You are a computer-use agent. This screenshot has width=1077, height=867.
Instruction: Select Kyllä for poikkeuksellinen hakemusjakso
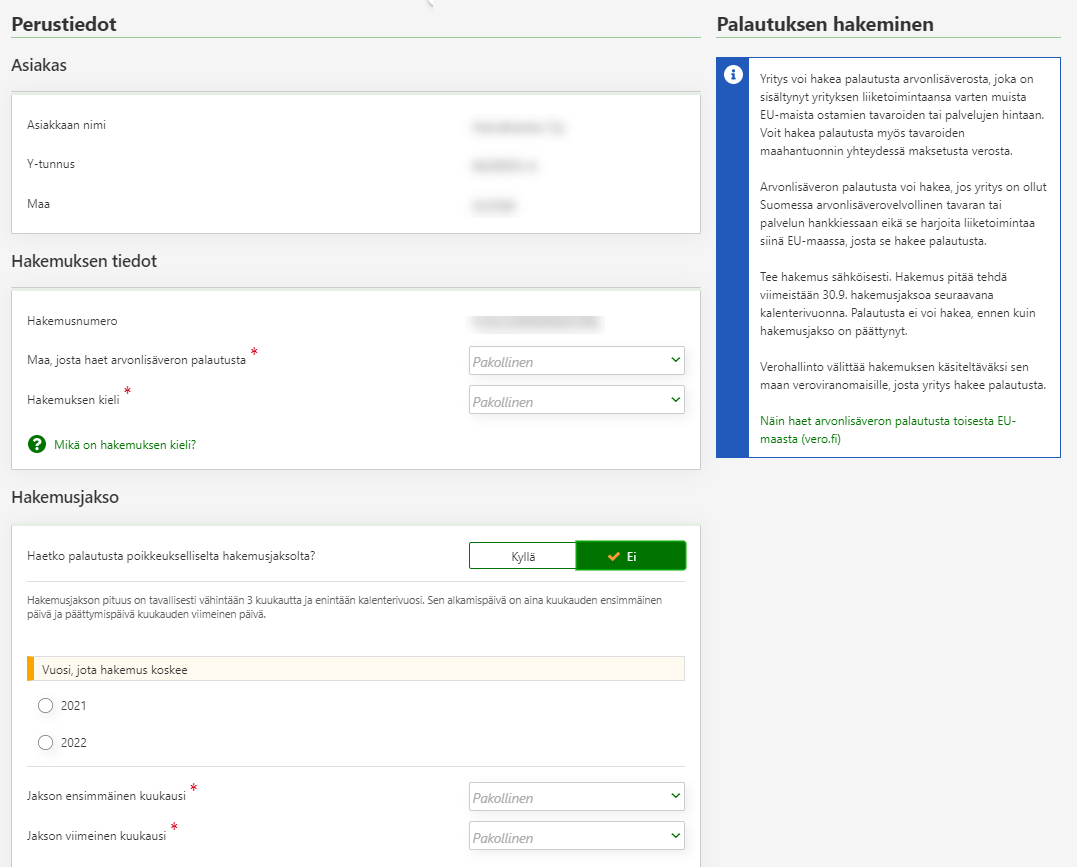click(x=522, y=556)
